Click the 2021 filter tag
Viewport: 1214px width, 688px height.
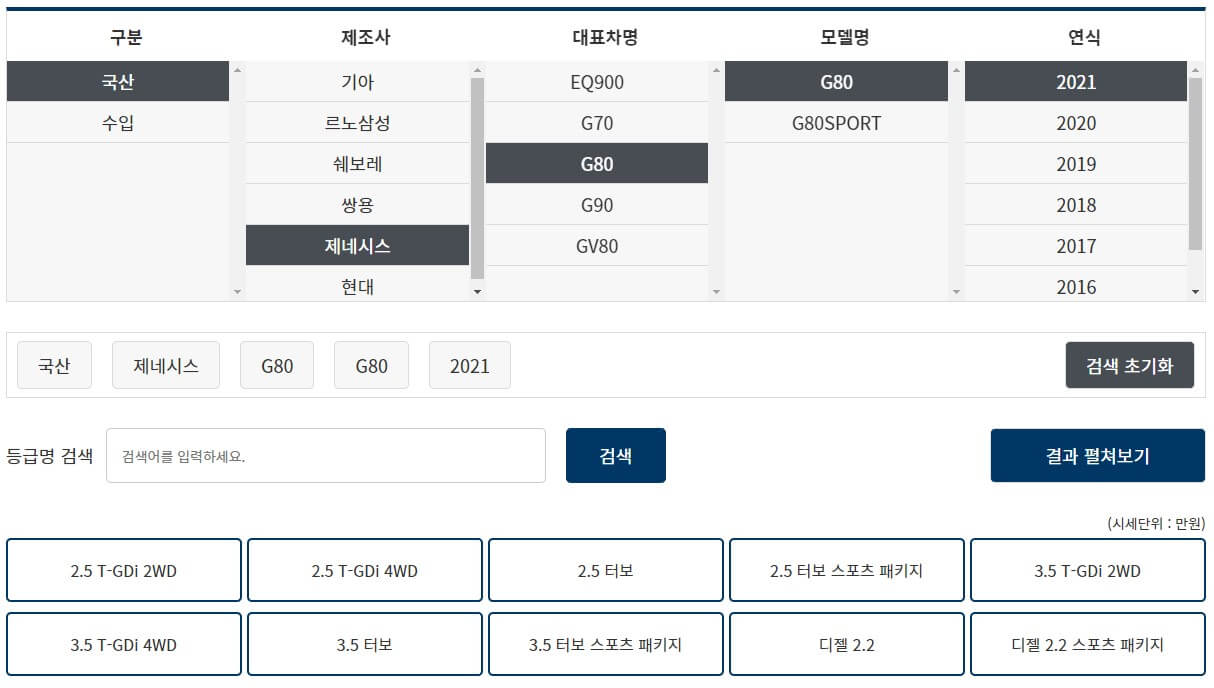[470, 365]
